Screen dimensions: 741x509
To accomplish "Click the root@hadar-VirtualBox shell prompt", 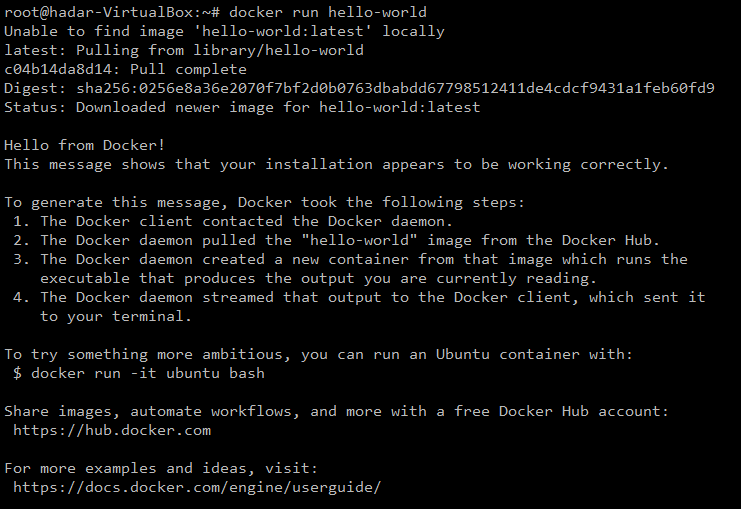I will pyautogui.click(x=113, y=13).
